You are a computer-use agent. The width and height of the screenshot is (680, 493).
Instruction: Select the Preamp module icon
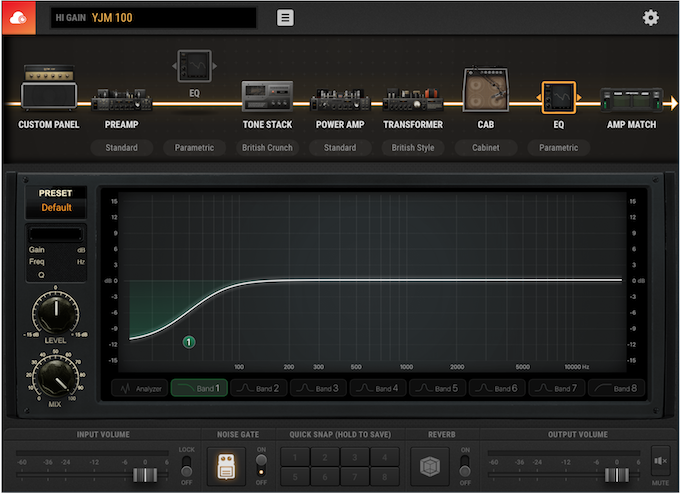point(121,99)
